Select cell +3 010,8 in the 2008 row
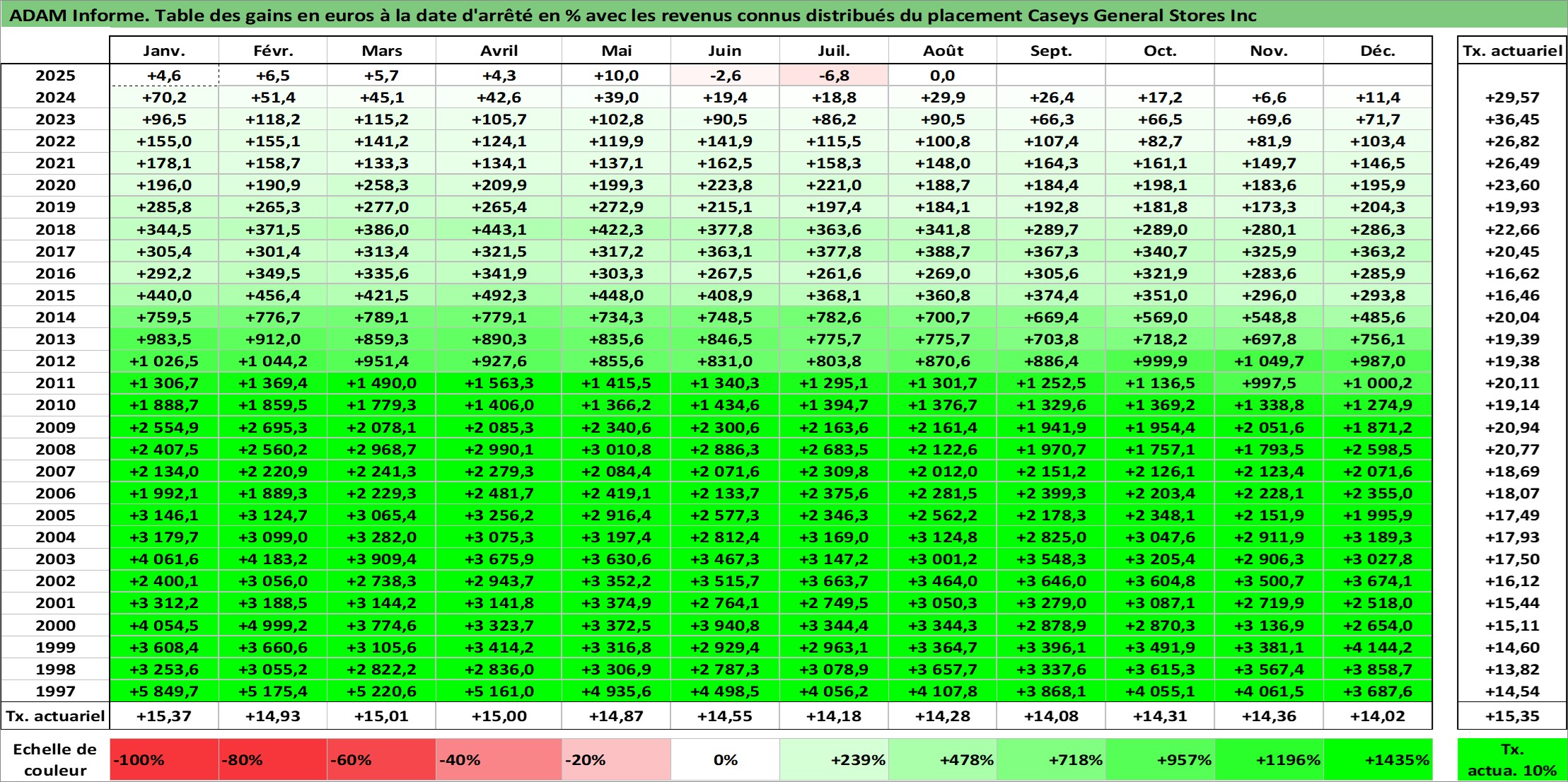 pos(616,450)
